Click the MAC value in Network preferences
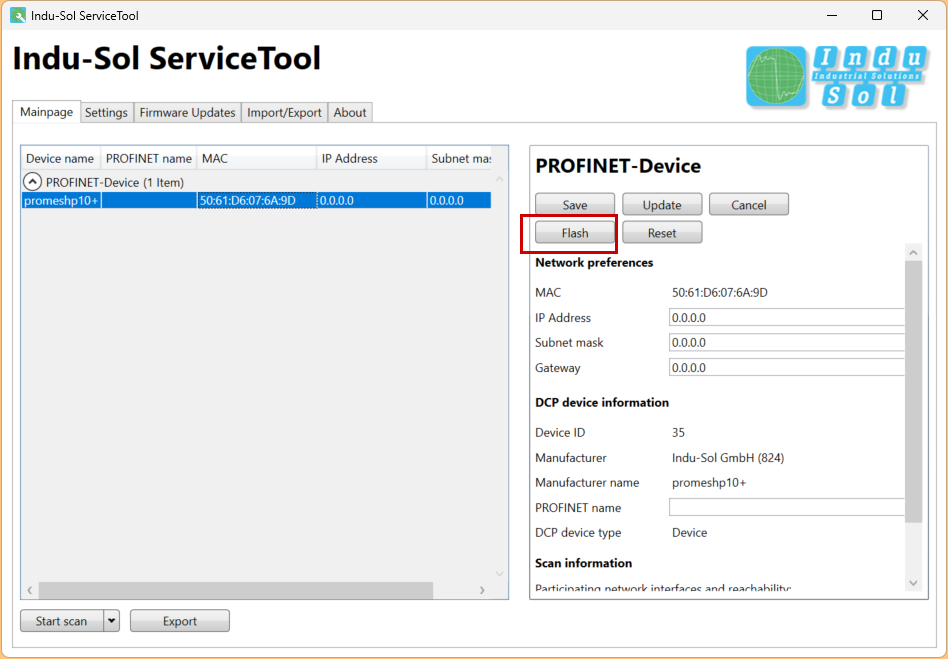Screen dimensions: 948x659 click(x=719, y=293)
